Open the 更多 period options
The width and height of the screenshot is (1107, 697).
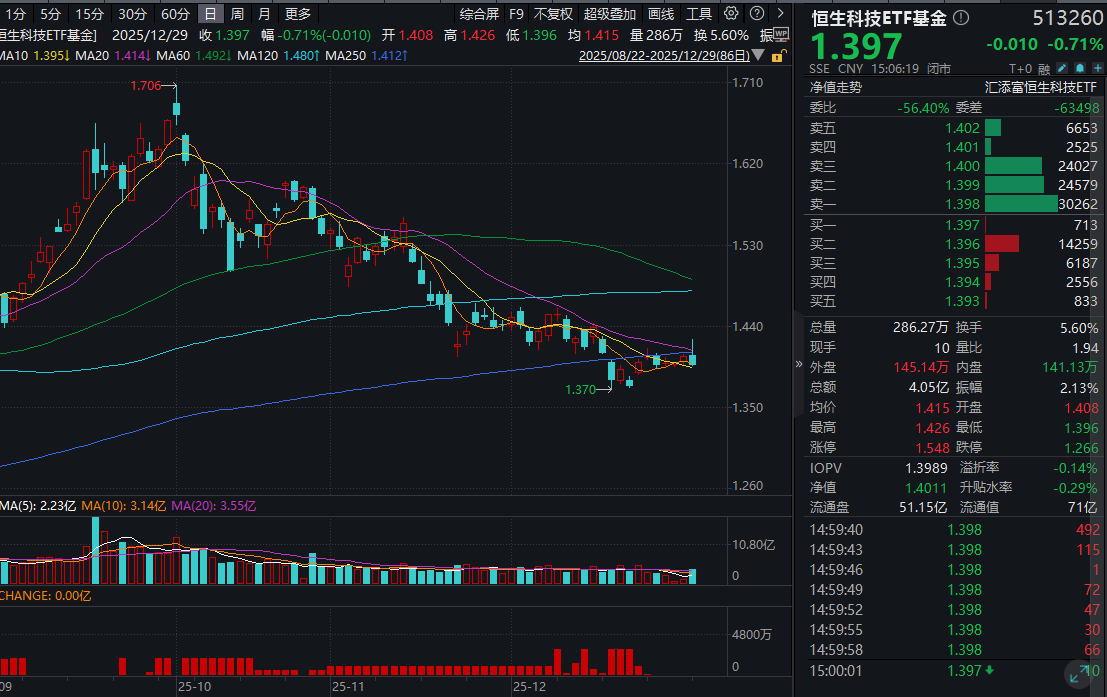point(298,14)
